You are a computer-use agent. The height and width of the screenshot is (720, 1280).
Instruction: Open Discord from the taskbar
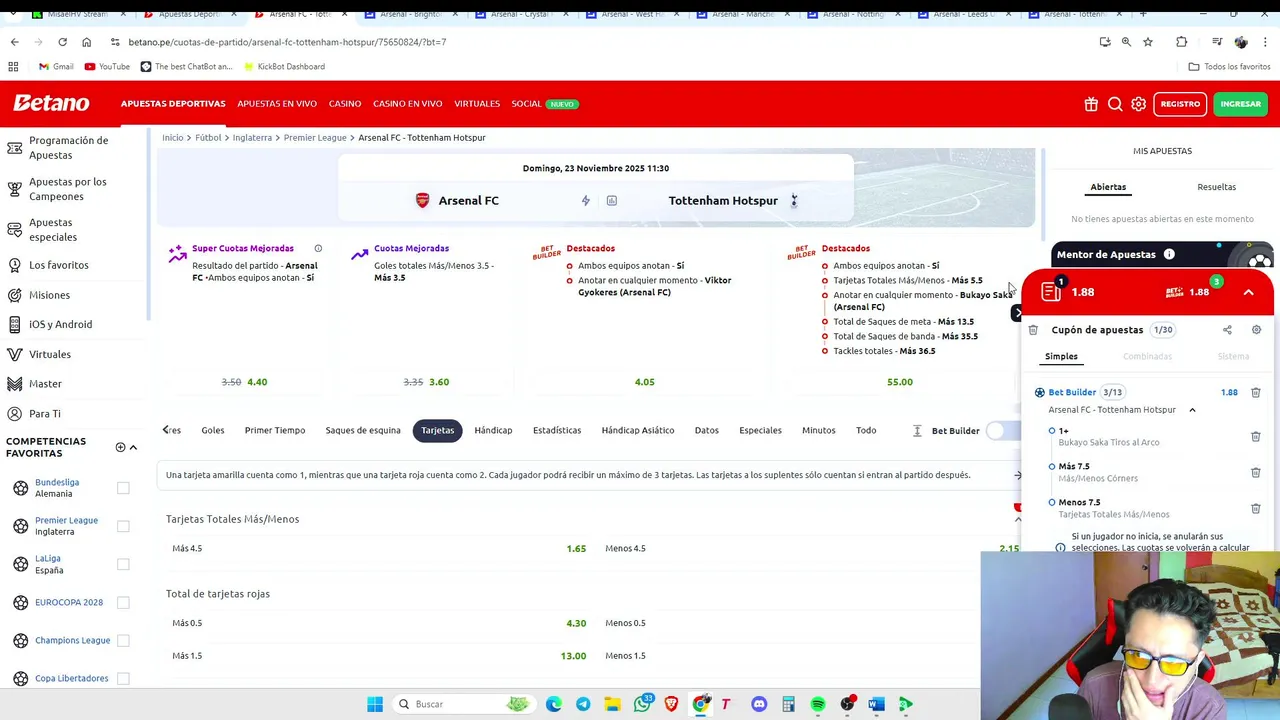(759, 704)
